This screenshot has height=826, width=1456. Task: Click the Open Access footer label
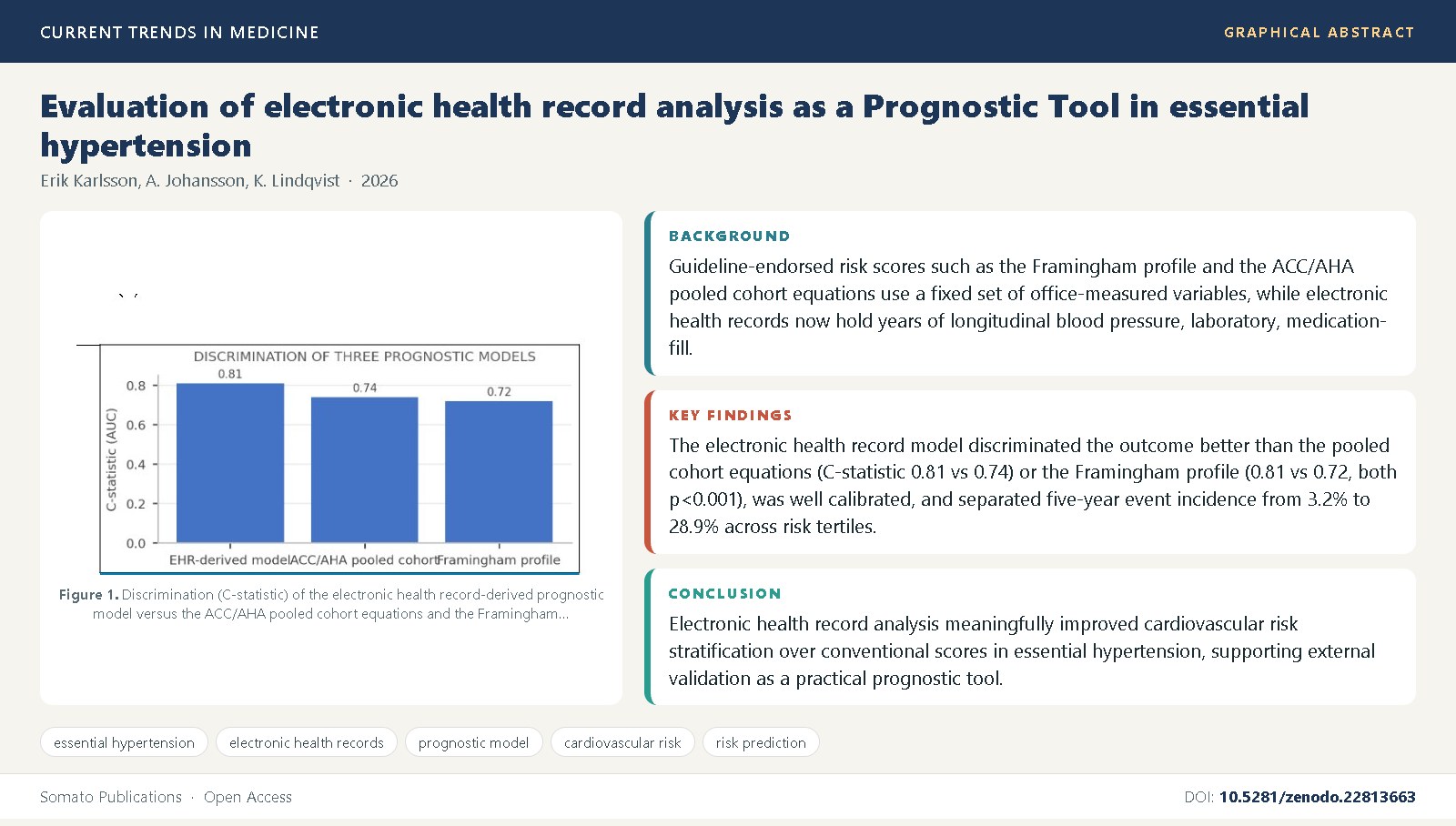[248, 797]
